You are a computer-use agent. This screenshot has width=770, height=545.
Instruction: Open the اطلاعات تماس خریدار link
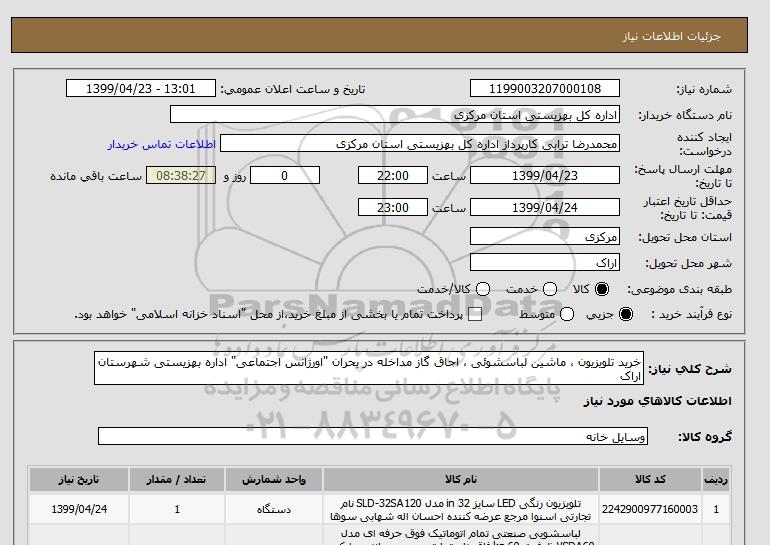pyautogui.click(x=162, y=144)
